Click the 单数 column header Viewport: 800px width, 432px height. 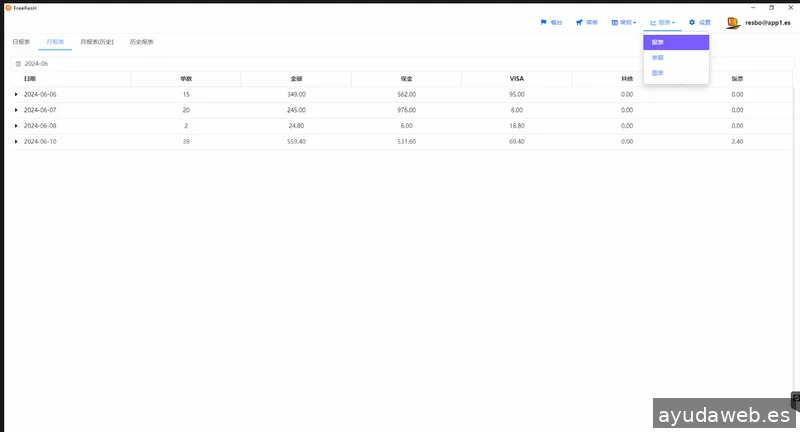click(x=186, y=79)
